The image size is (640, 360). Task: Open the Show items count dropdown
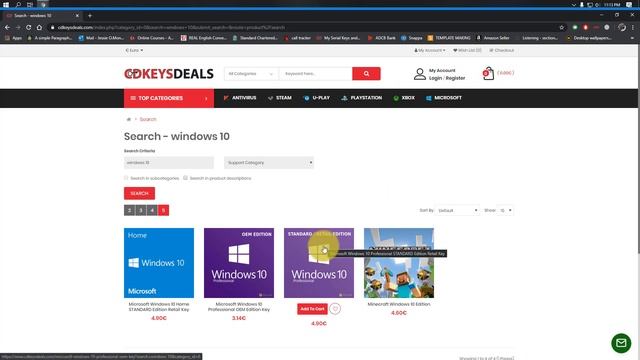tap(505, 210)
